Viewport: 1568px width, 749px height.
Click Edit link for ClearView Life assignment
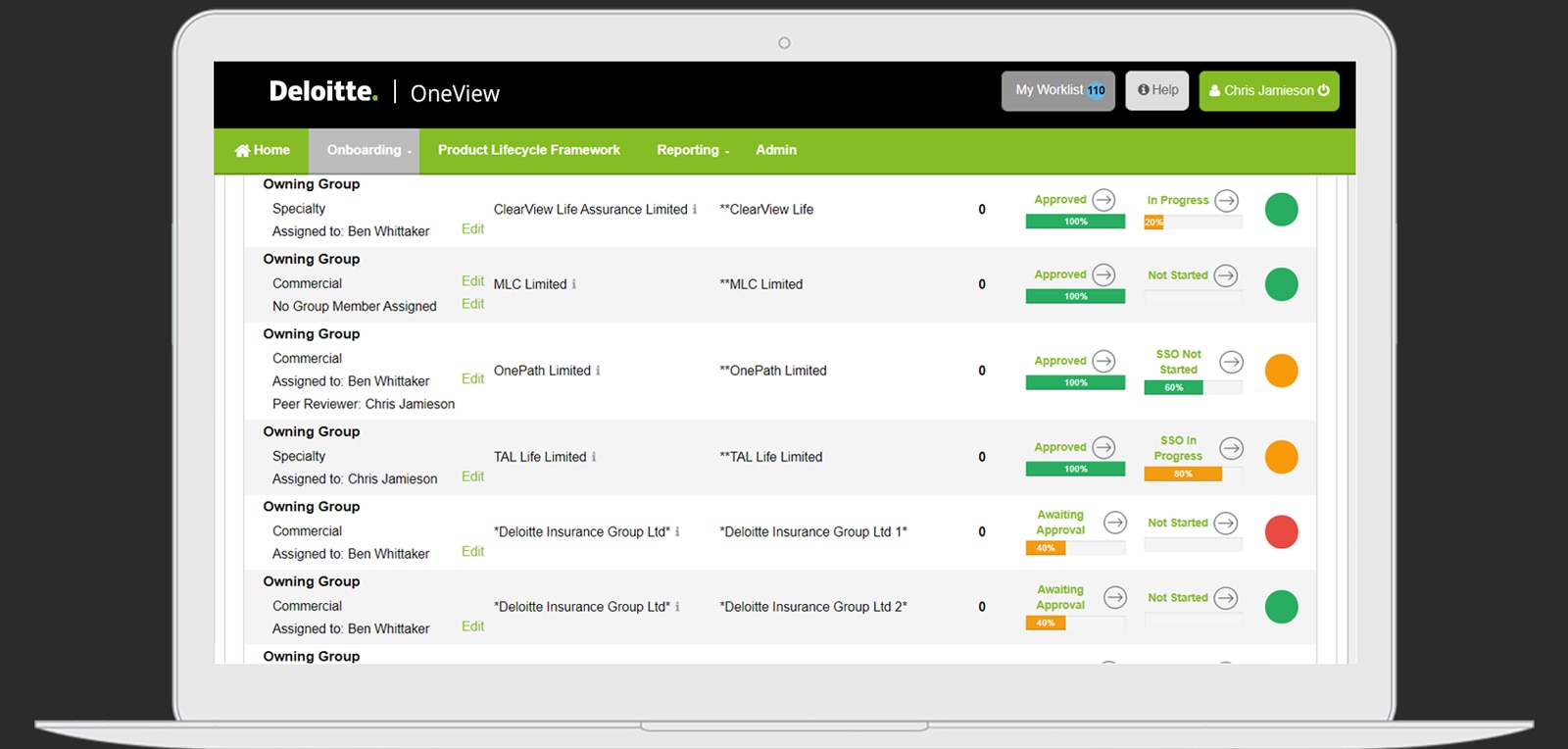point(472,228)
